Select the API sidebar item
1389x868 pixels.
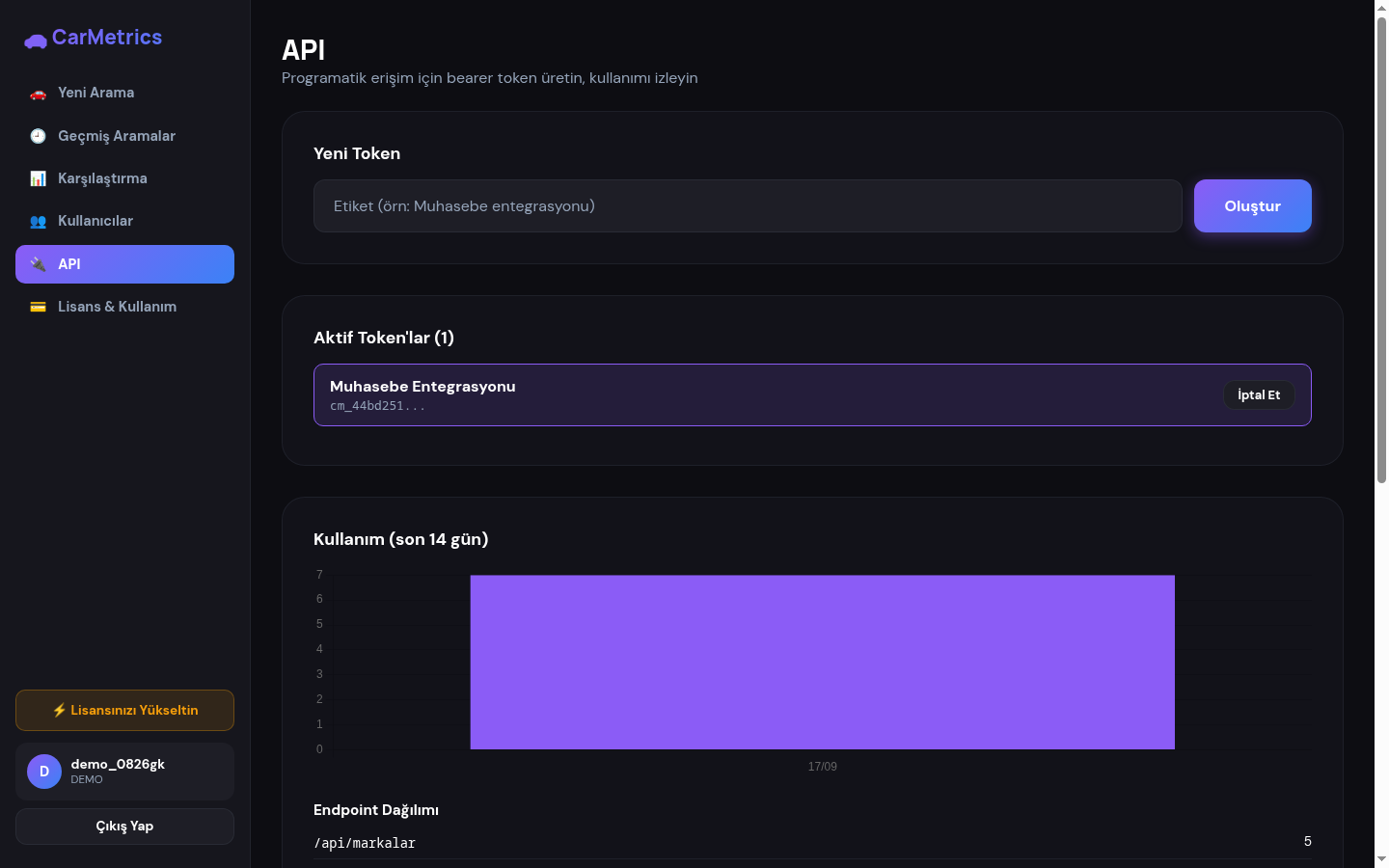pos(124,264)
